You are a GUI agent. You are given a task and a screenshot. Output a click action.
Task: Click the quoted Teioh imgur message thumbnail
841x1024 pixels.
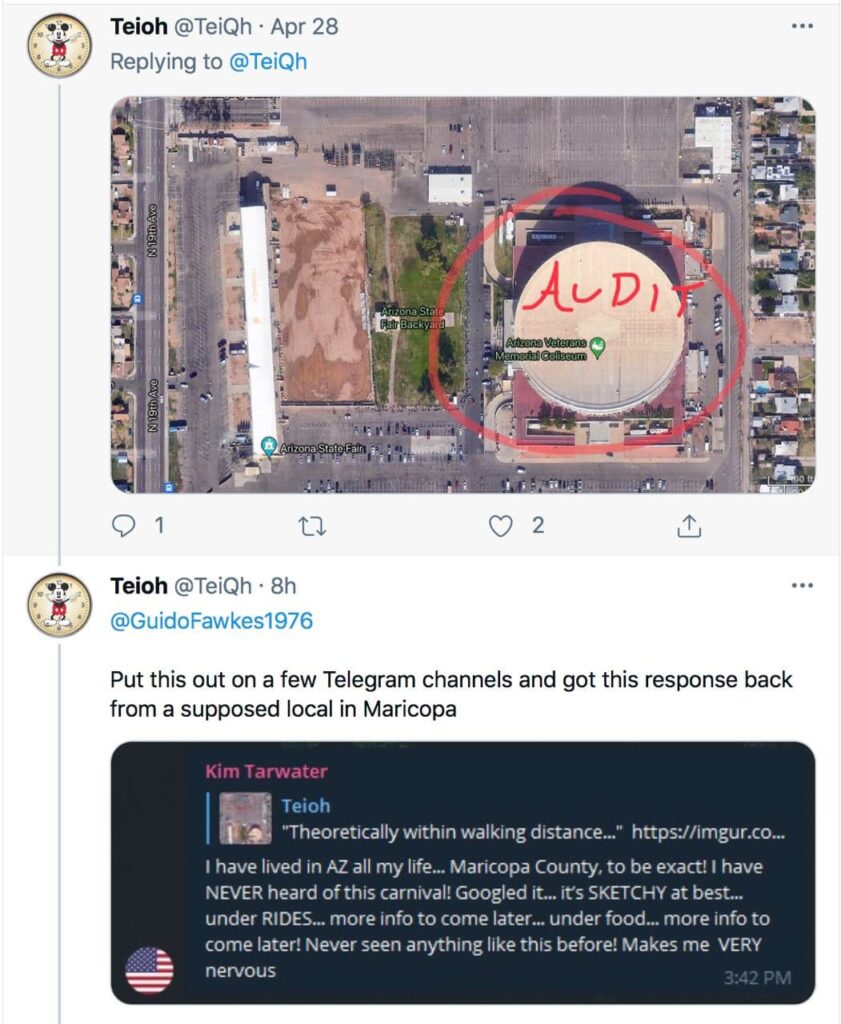tap(246, 818)
